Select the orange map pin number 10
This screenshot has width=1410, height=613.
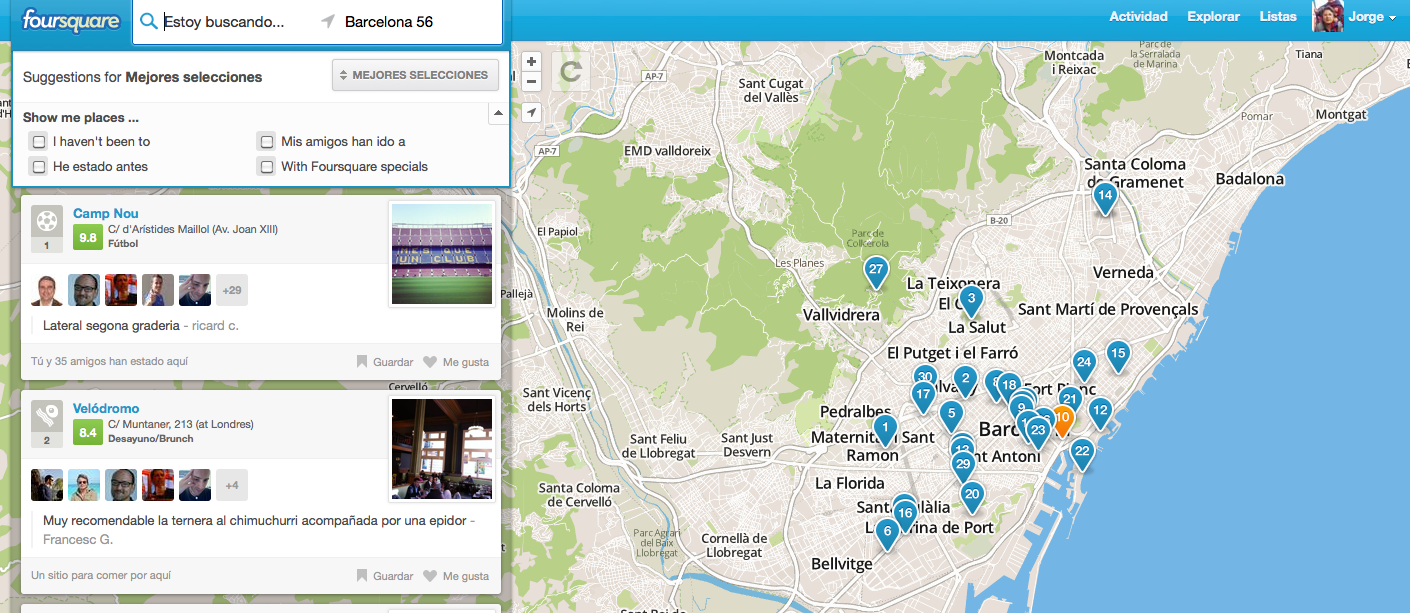[1062, 419]
